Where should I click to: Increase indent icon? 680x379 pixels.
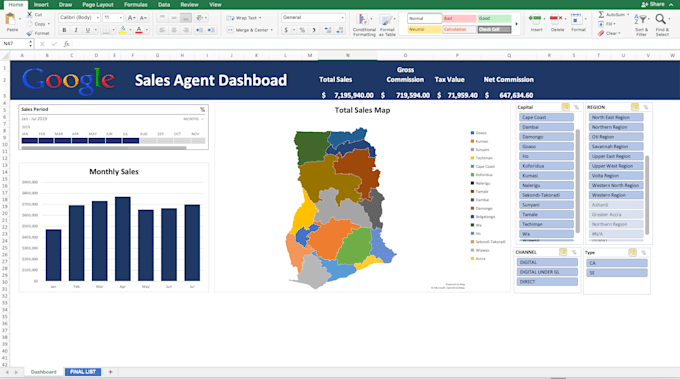[x=211, y=30]
